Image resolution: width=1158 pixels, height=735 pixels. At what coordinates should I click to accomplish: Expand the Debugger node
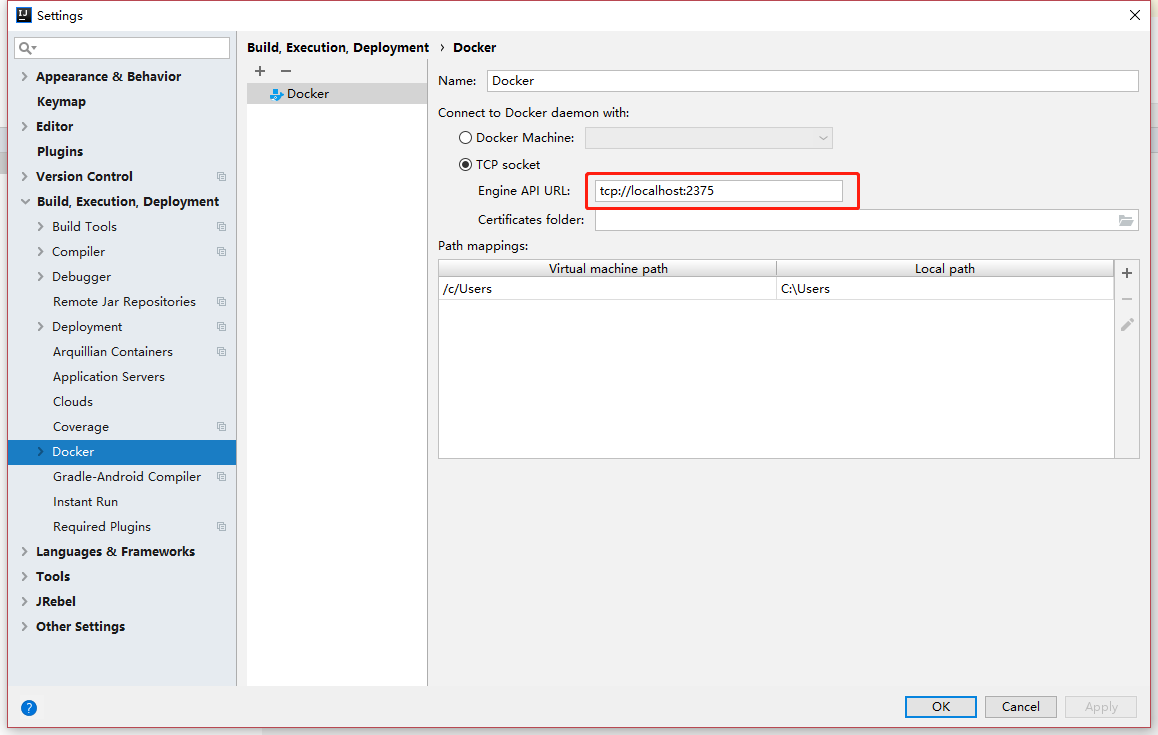(41, 277)
